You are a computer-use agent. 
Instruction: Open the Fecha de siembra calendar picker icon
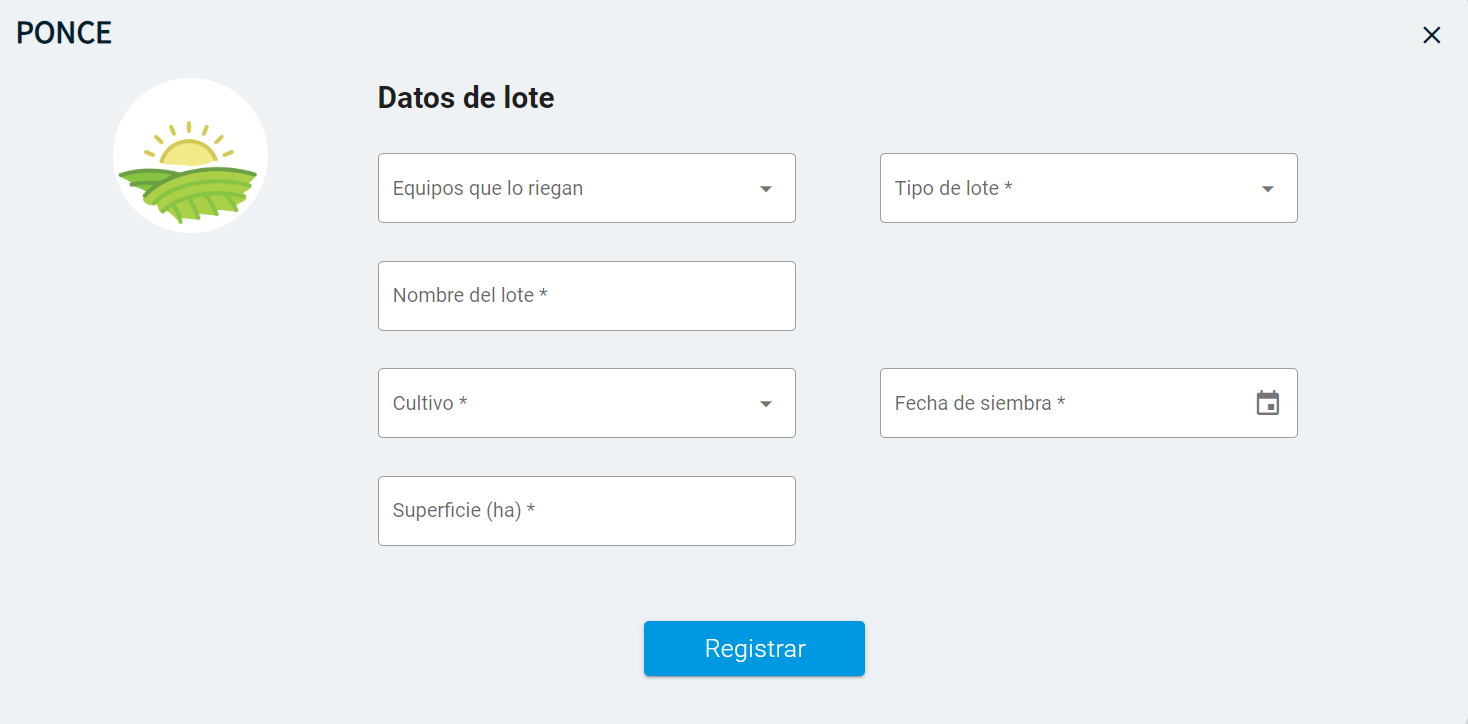point(1267,403)
